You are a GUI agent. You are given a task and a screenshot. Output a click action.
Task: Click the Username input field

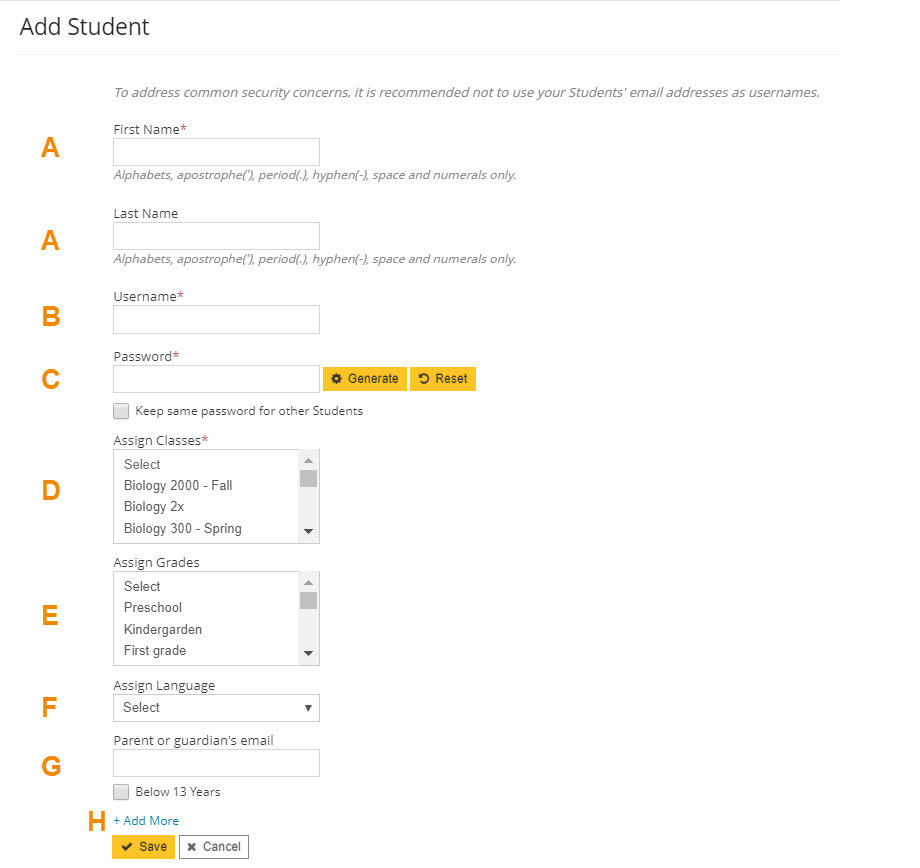216,319
